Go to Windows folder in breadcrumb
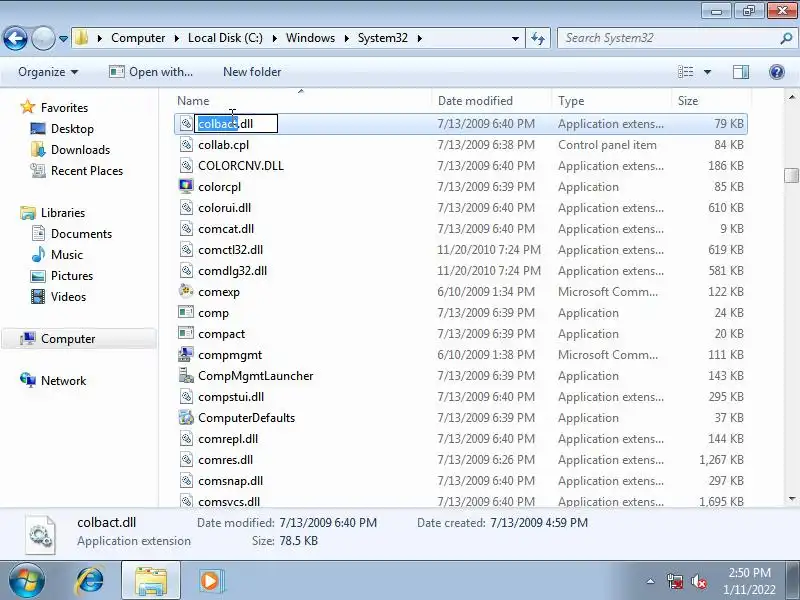Image resolution: width=800 pixels, height=600 pixels. (310, 38)
